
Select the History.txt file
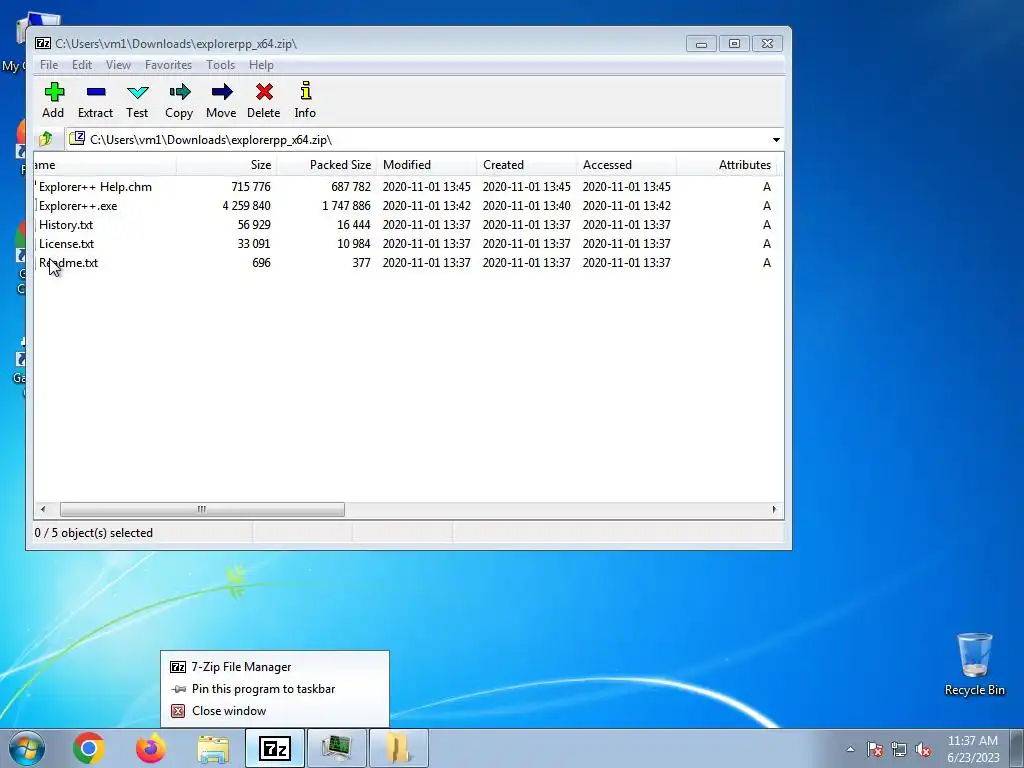click(x=65, y=225)
